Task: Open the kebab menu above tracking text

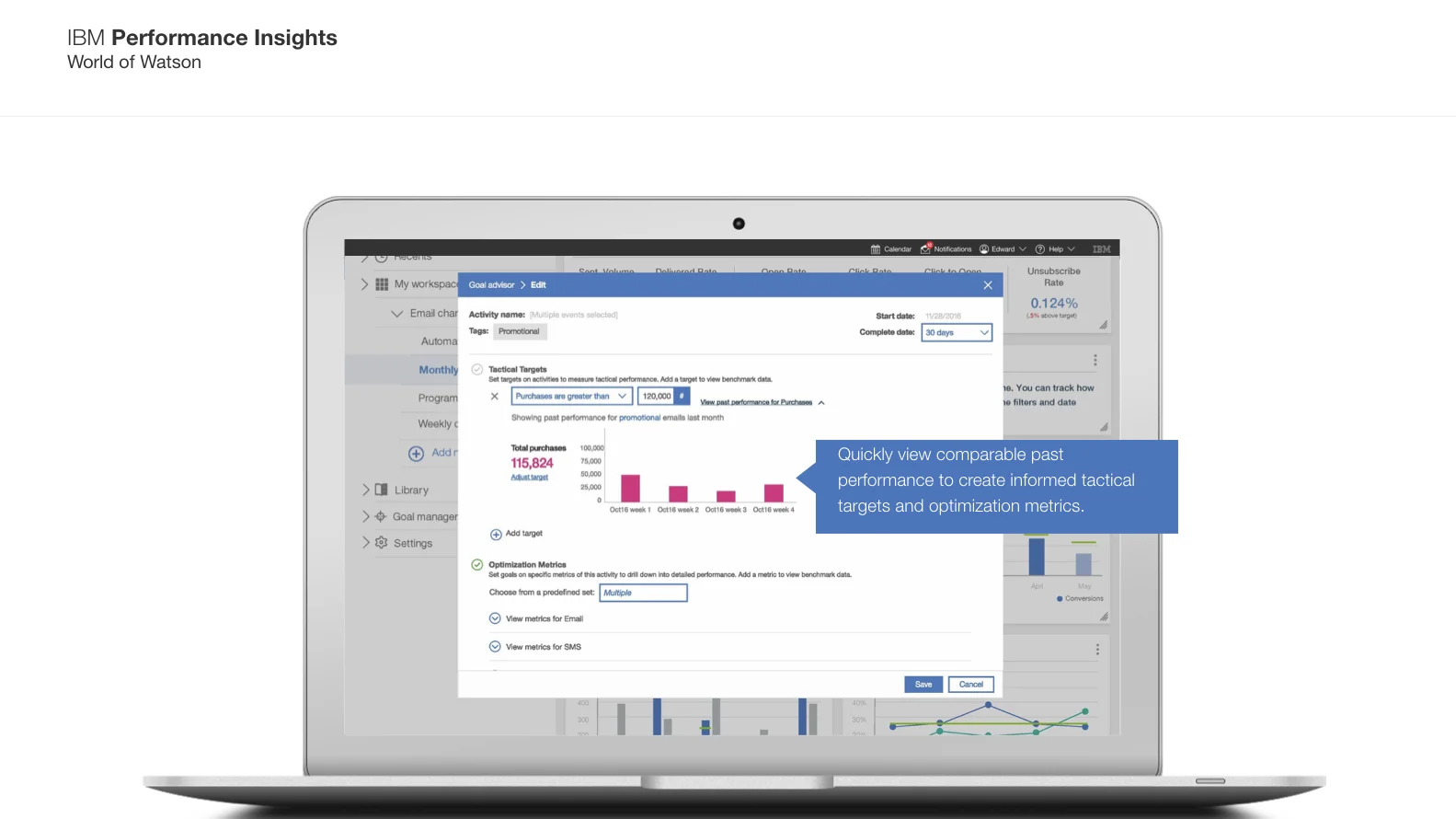Action: [1095, 361]
